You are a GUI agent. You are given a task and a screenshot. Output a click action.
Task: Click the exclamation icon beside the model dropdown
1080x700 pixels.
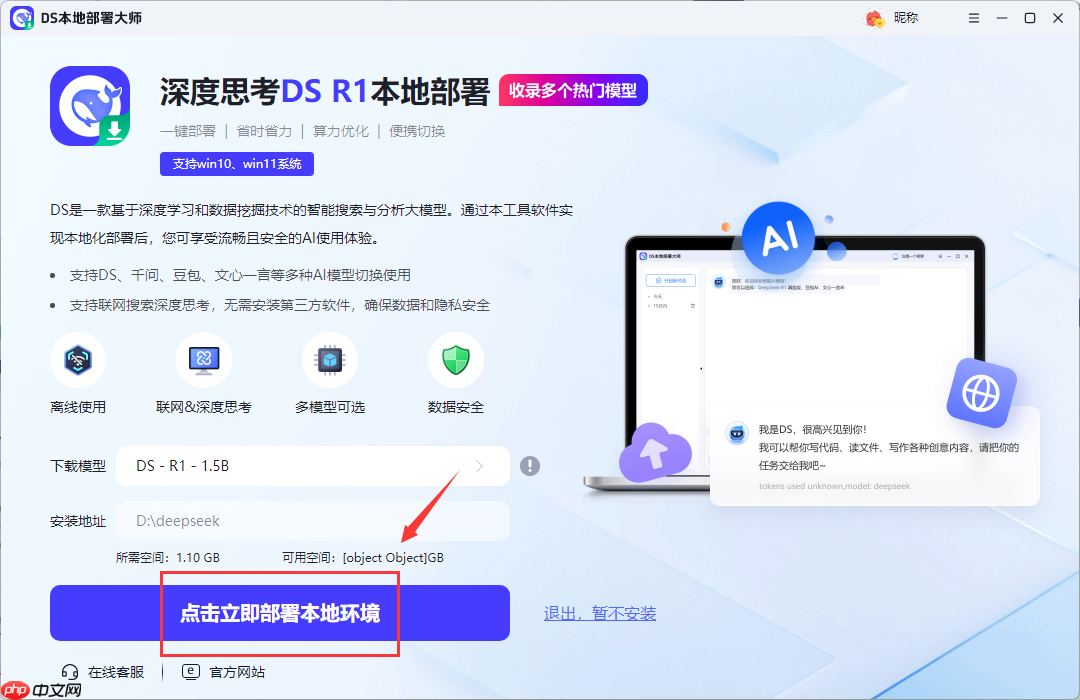[530, 465]
